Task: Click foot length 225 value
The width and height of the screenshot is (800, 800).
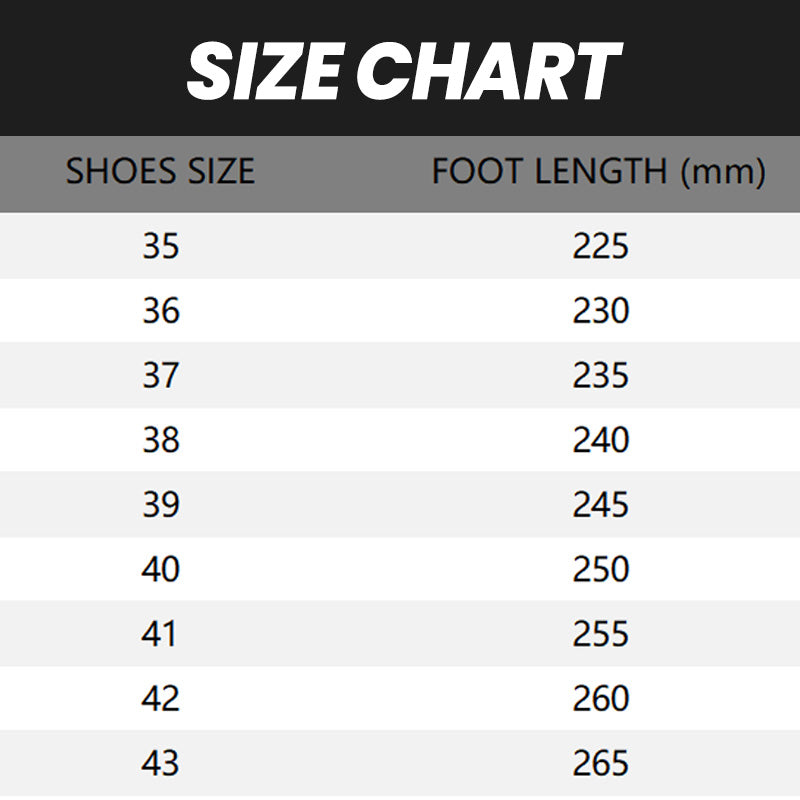Action: coord(600,246)
